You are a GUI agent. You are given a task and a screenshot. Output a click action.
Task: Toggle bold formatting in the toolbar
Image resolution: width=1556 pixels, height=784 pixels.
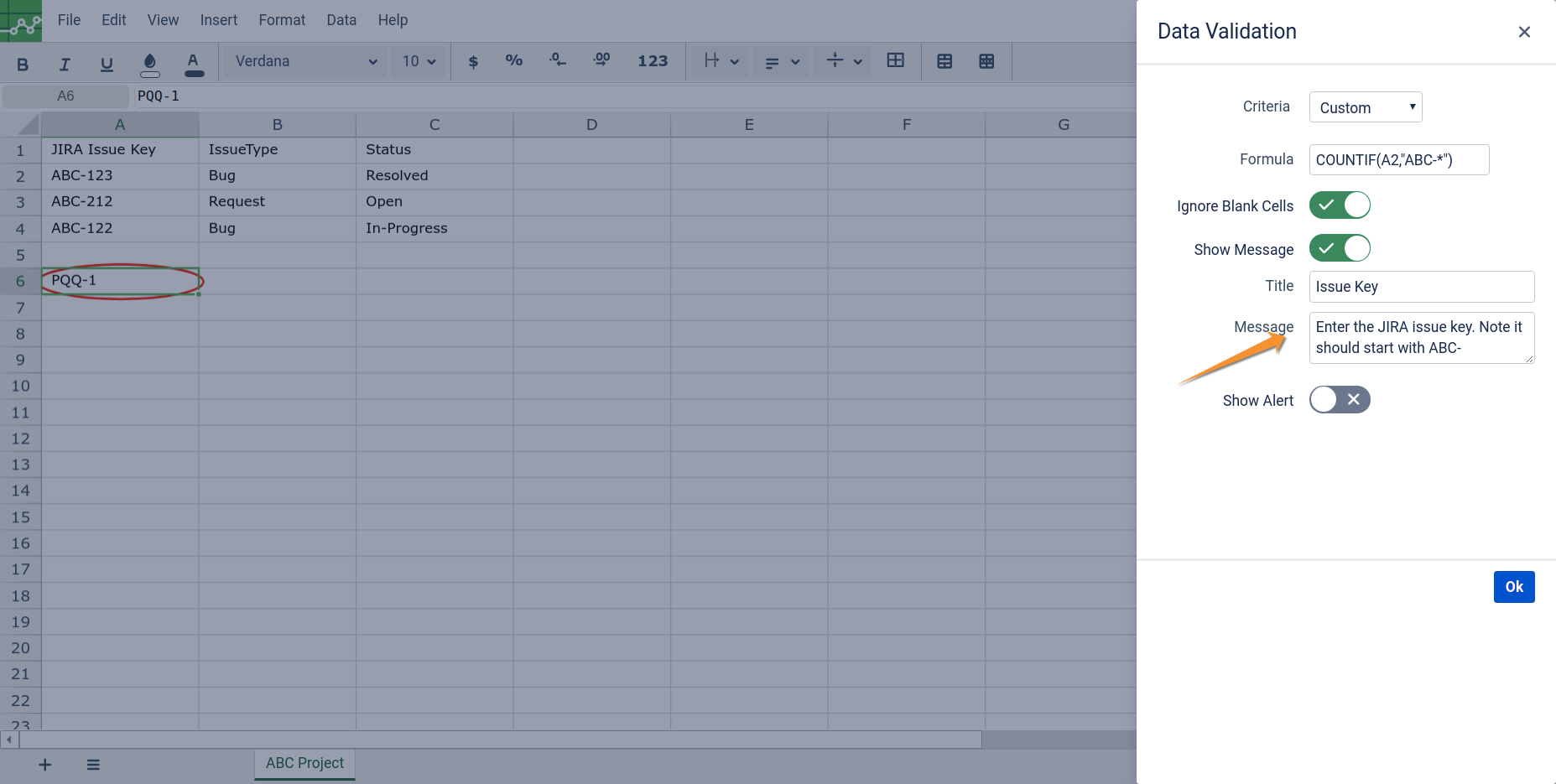23,63
